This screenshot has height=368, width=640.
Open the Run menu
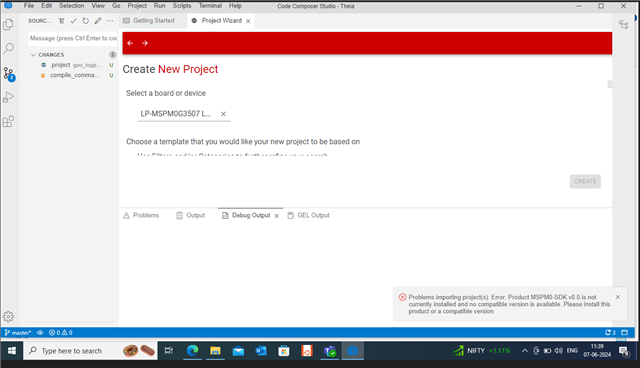pyautogui.click(x=160, y=6)
